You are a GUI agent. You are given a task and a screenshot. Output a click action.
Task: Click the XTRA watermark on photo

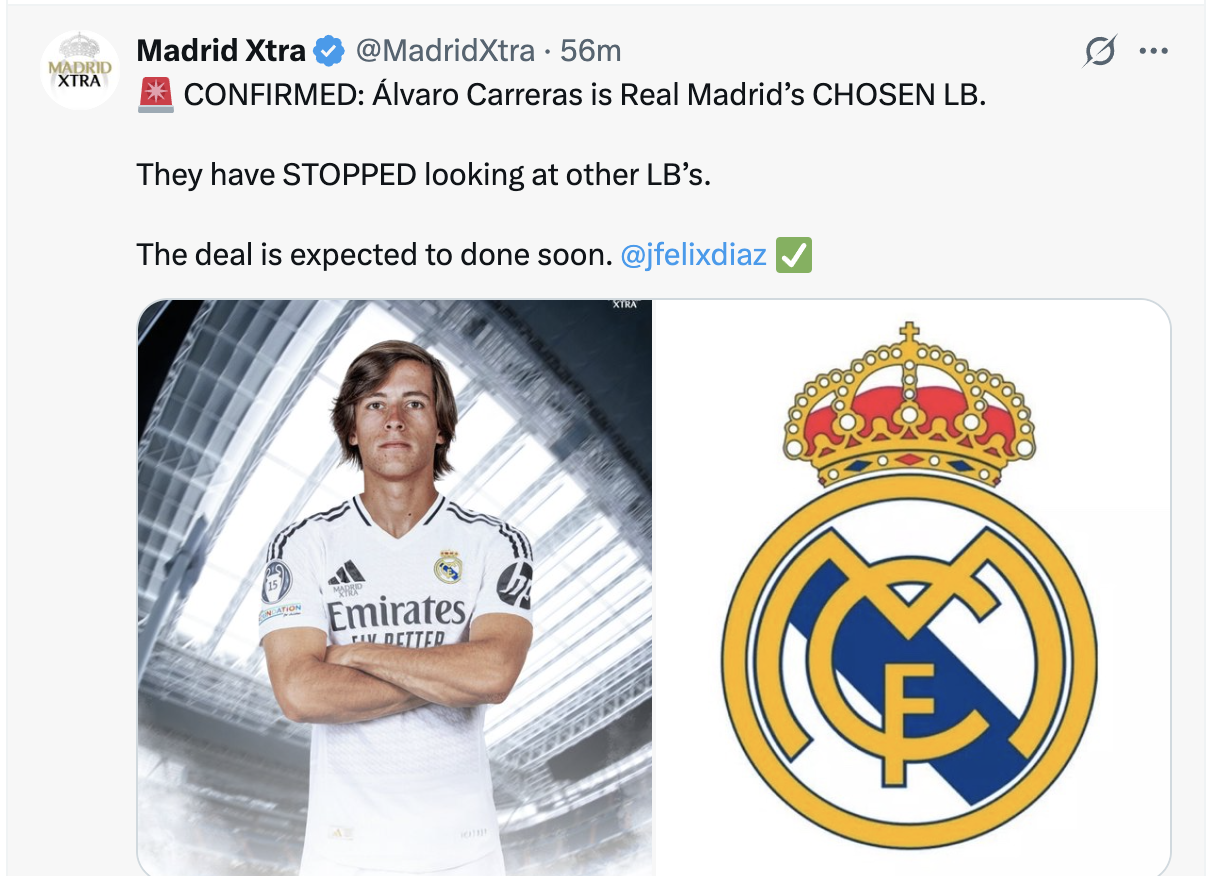point(624,304)
